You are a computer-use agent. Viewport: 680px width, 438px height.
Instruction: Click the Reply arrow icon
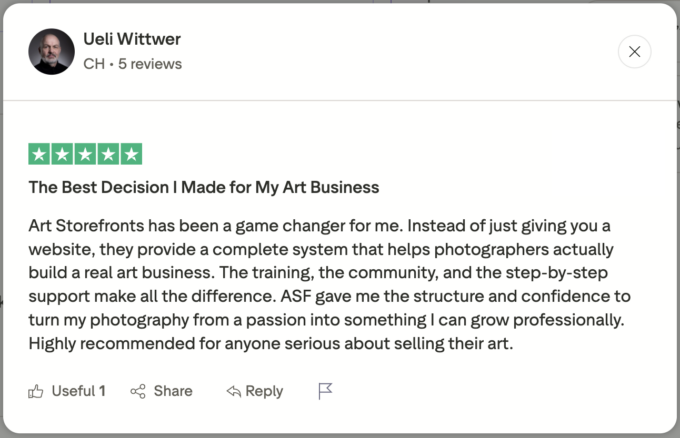click(233, 391)
